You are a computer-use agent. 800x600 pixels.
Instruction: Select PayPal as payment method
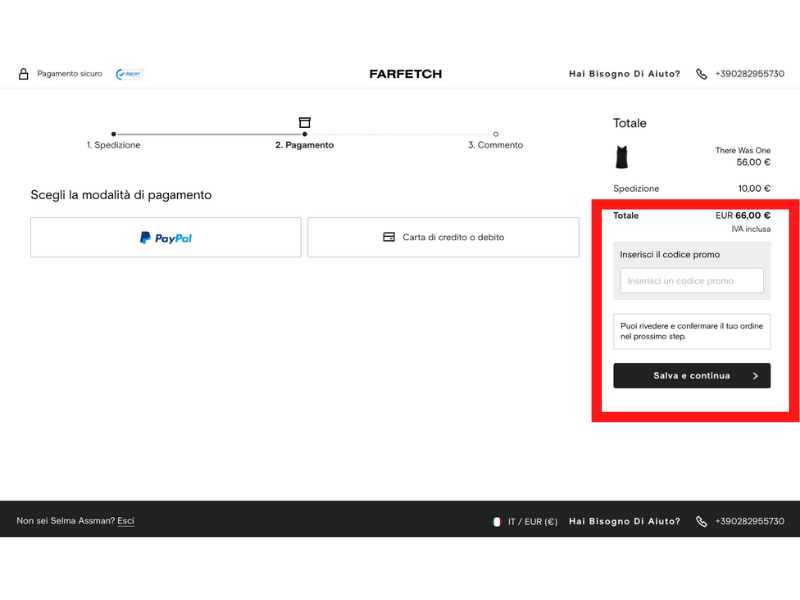coord(166,237)
